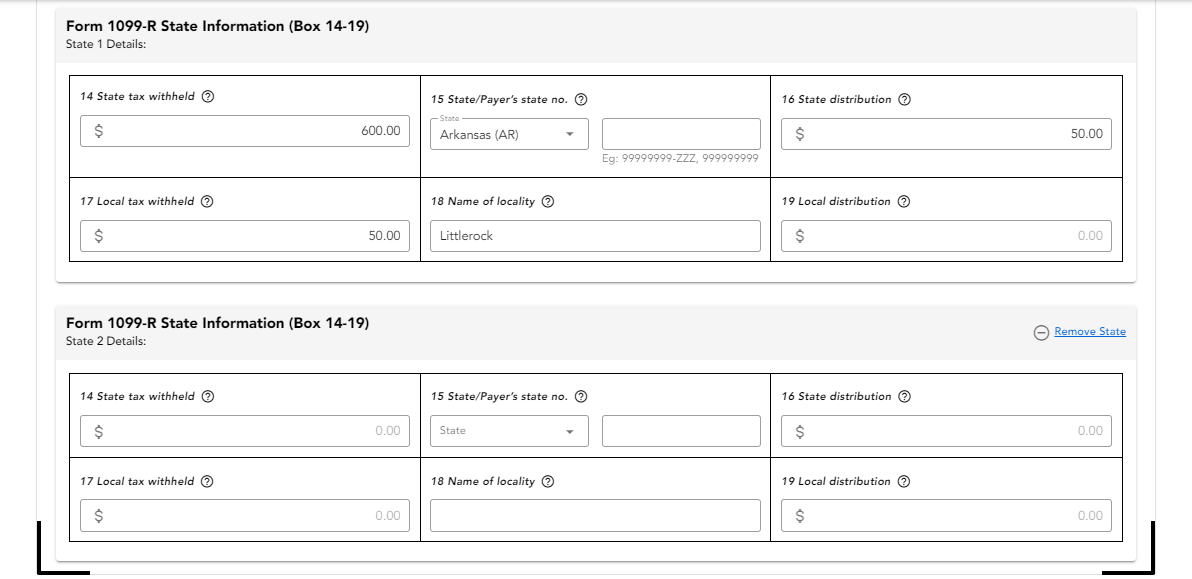Click the minus circle icon beside Remove State
This screenshot has height=579, width=1192.
[1040, 331]
